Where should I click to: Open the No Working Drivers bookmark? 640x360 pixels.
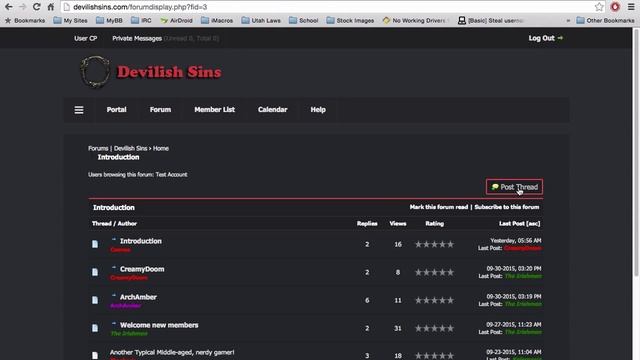(x=416, y=20)
